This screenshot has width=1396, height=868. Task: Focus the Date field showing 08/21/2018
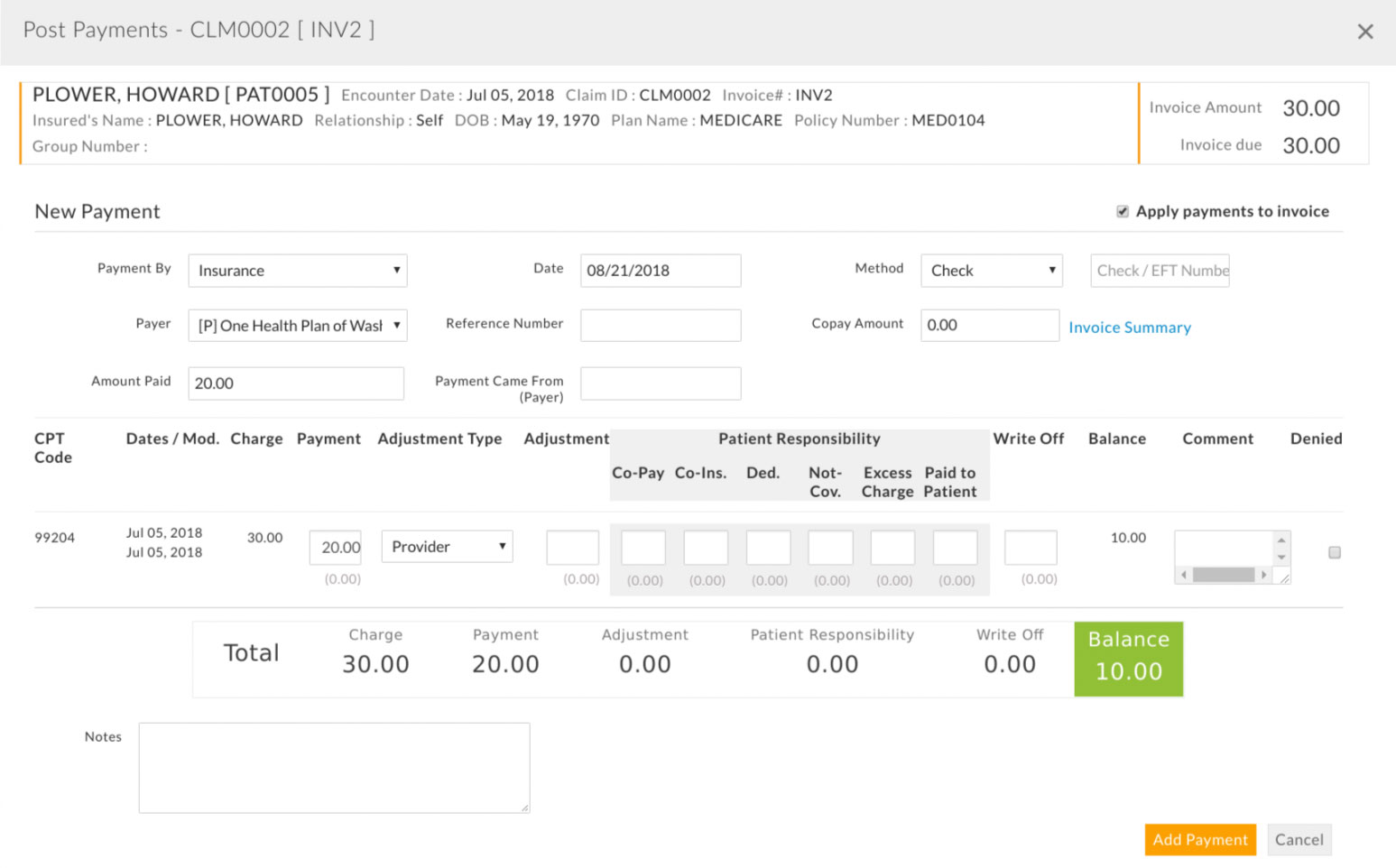point(660,271)
